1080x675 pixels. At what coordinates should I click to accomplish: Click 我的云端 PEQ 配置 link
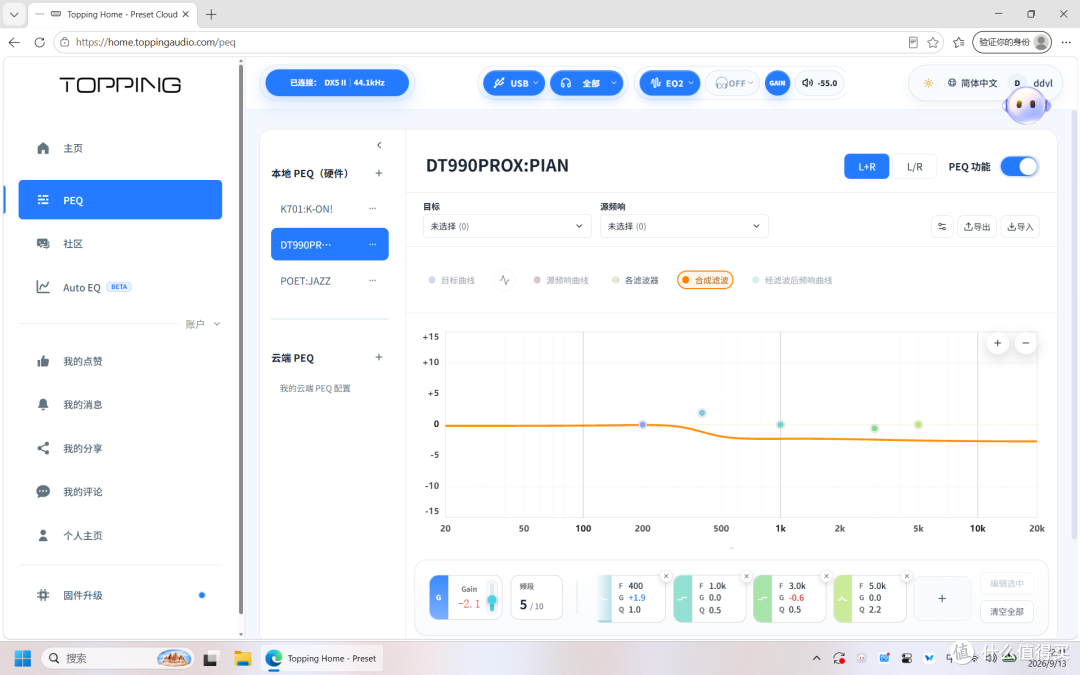pos(315,388)
